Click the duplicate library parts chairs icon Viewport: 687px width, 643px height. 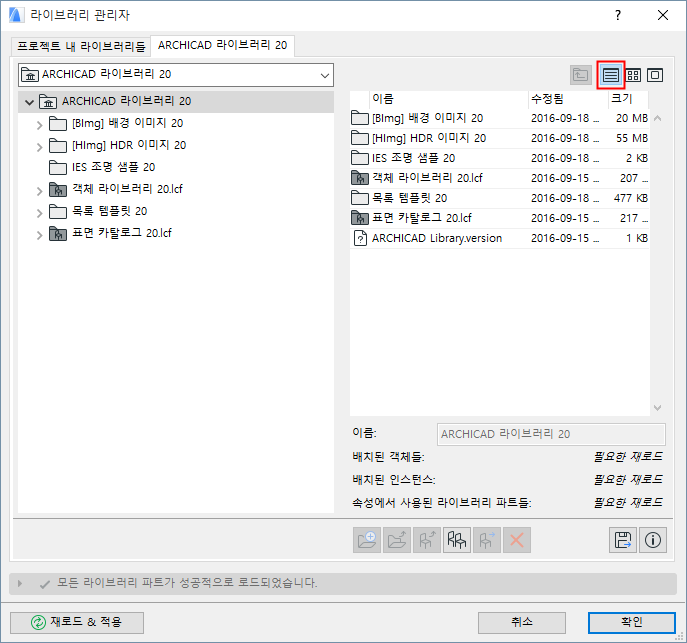tap(457, 540)
